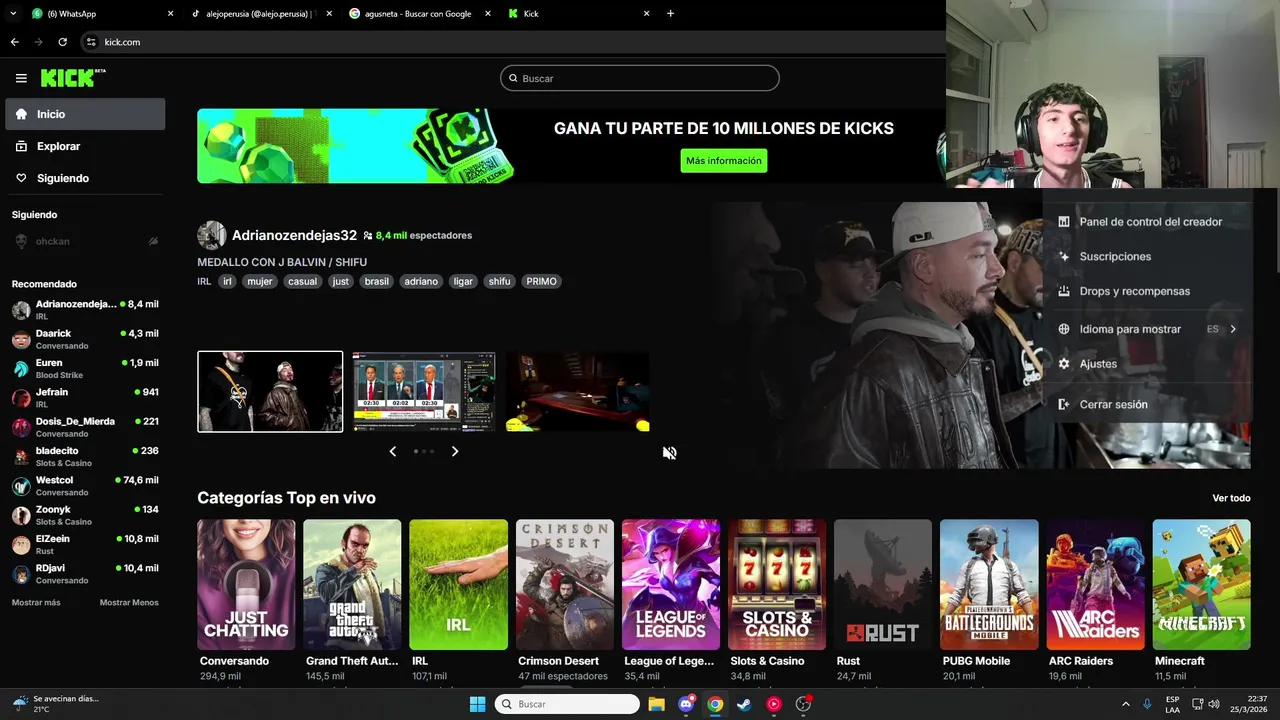Select the 'shifu' tag
1280x720 pixels.
click(499, 281)
